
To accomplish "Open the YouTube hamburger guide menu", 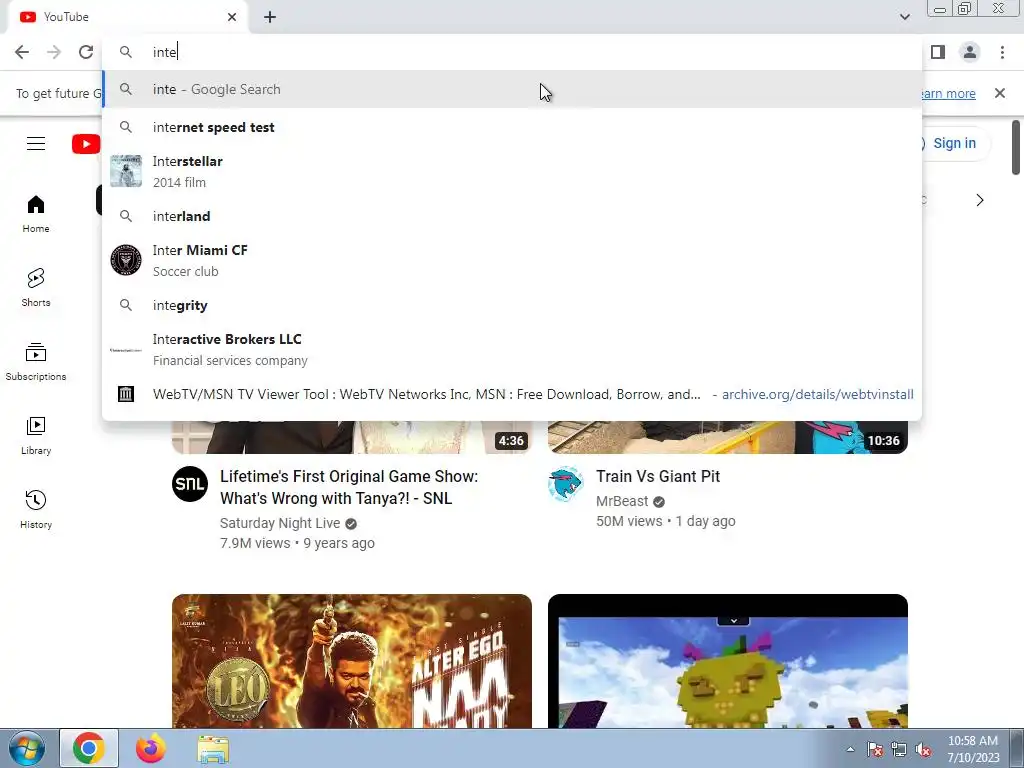I will 36,144.
